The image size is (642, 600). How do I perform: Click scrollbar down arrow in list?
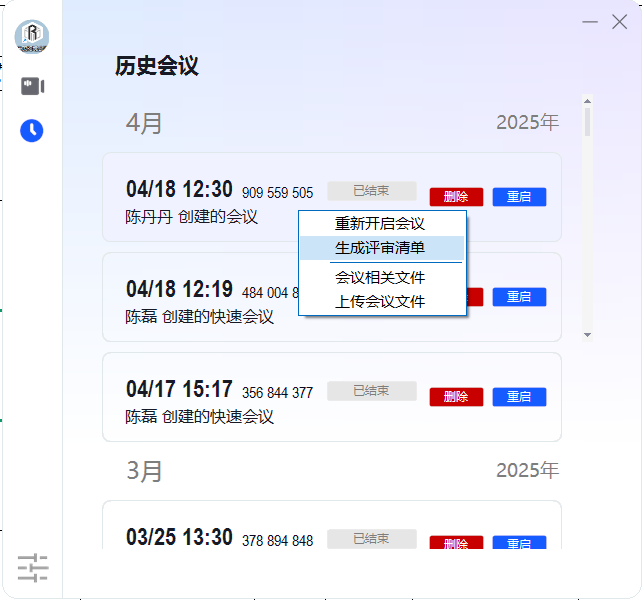pyautogui.click(x=588, y=335)
